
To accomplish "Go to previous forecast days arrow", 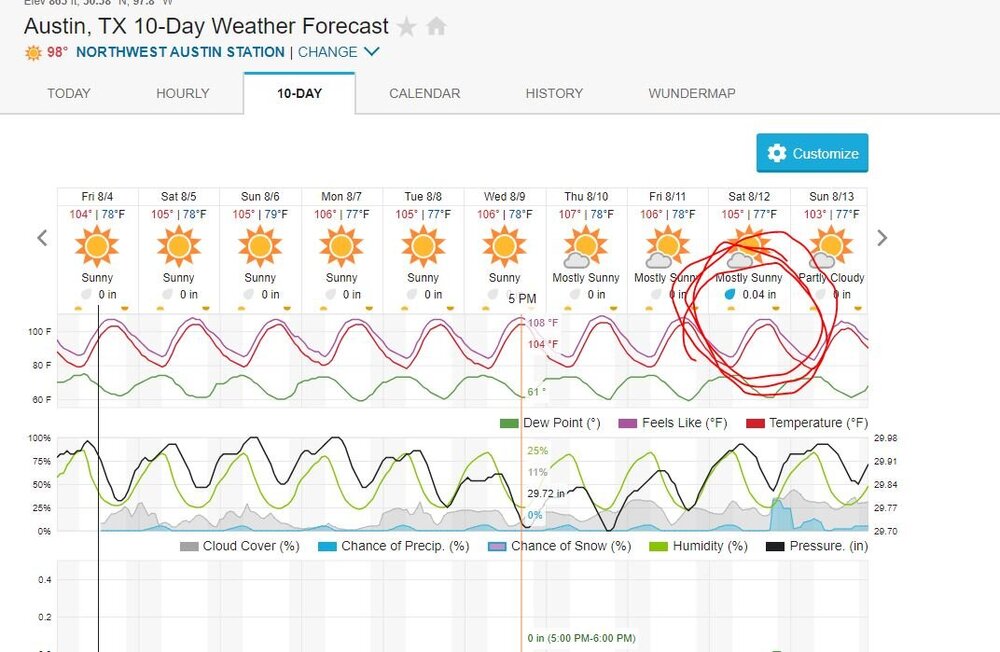I will pyautogui.click(x=43, y=238).
